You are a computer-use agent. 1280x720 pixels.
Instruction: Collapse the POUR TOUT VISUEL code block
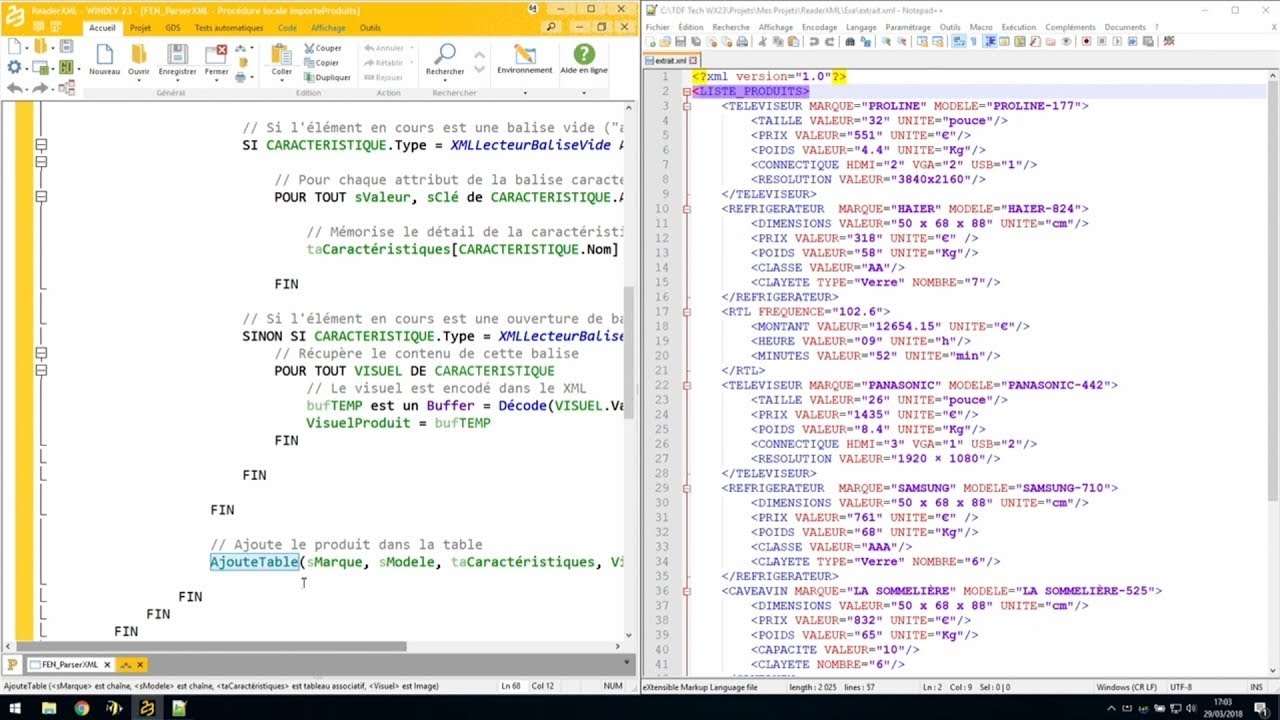pyautogui.click(x=41, y=370)
